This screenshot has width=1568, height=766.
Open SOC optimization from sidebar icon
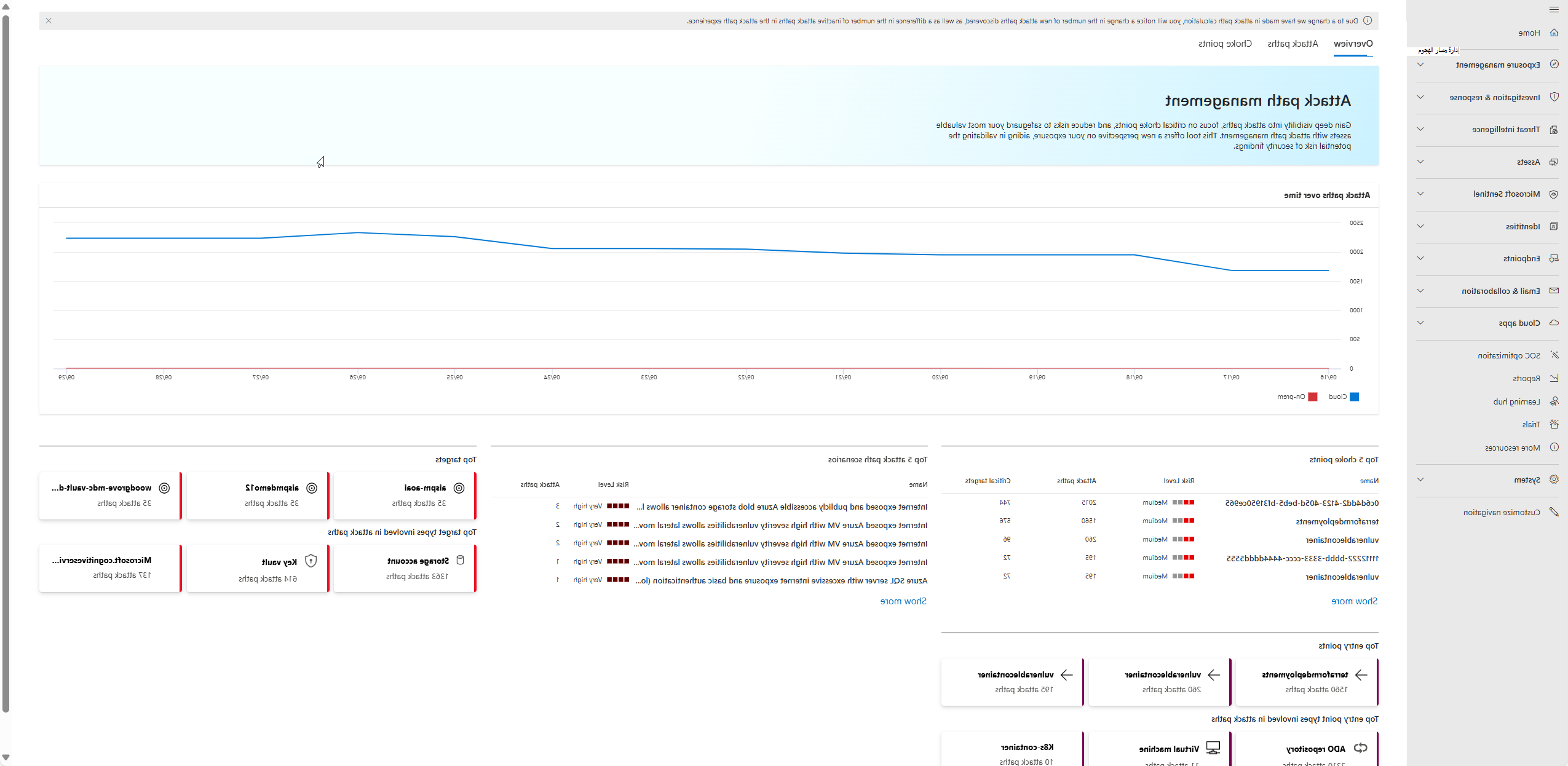[x=1554, y=355]
